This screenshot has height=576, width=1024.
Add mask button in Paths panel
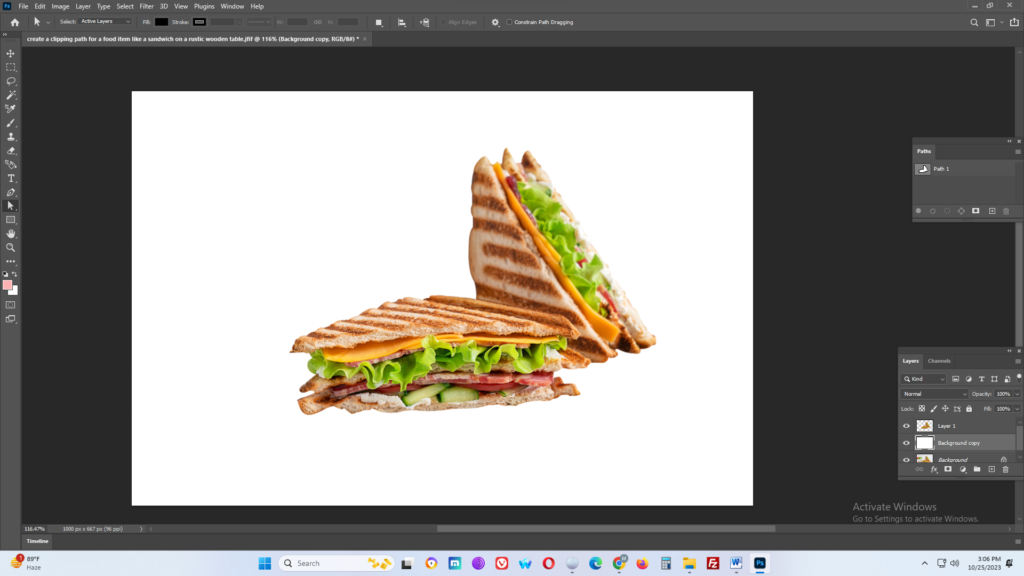pyautogui.click(x=976, y=211)
